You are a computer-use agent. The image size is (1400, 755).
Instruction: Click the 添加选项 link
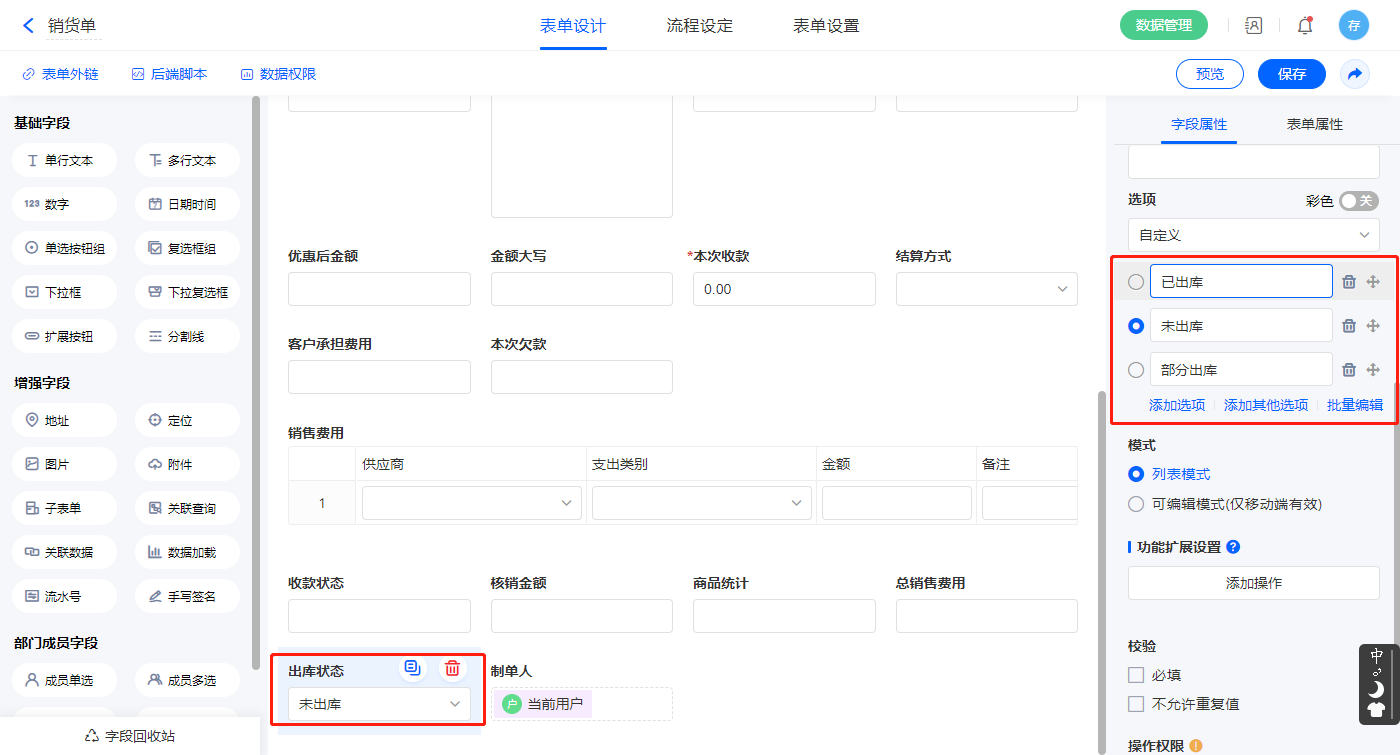tap(1176, 405)
